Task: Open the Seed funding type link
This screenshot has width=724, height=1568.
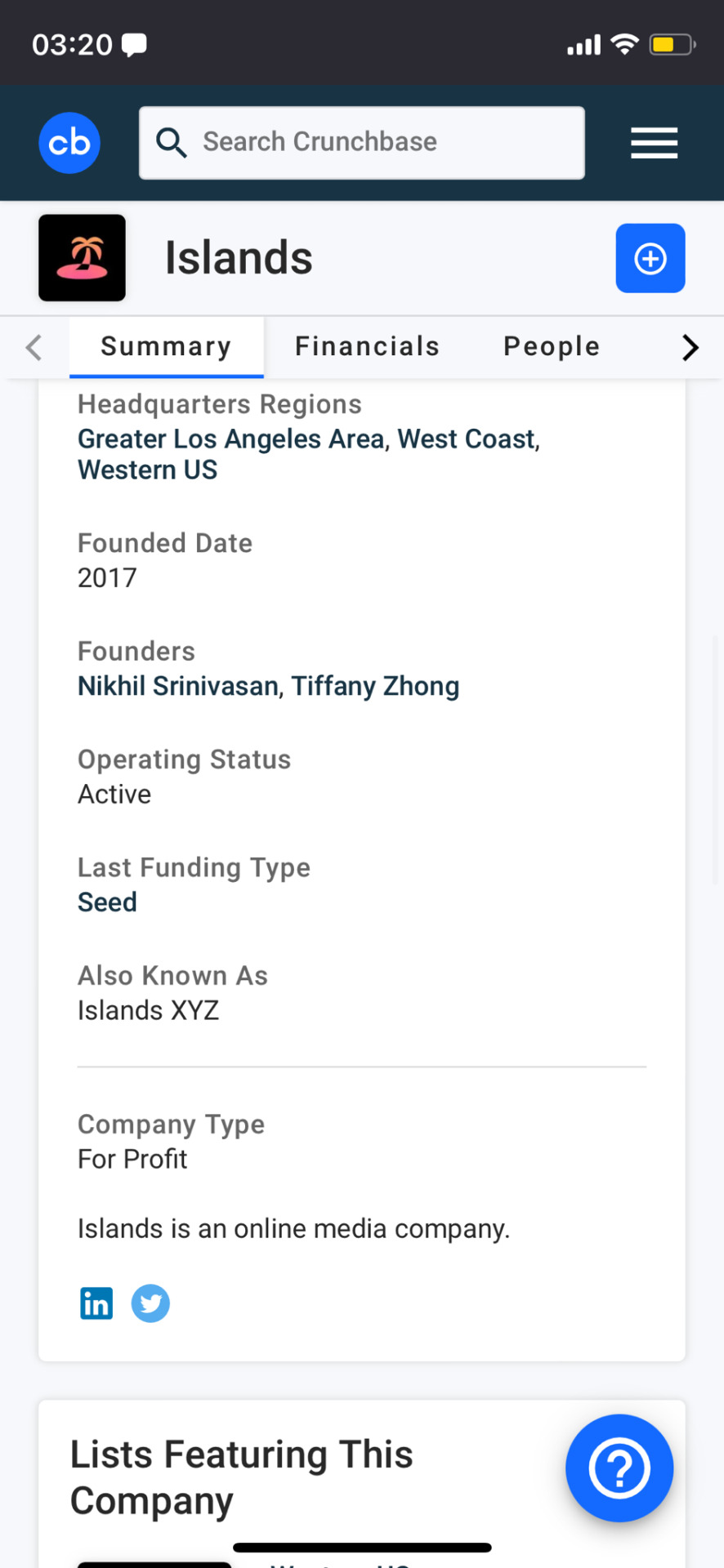Action: pyautogui.click(x=107, y=902)
